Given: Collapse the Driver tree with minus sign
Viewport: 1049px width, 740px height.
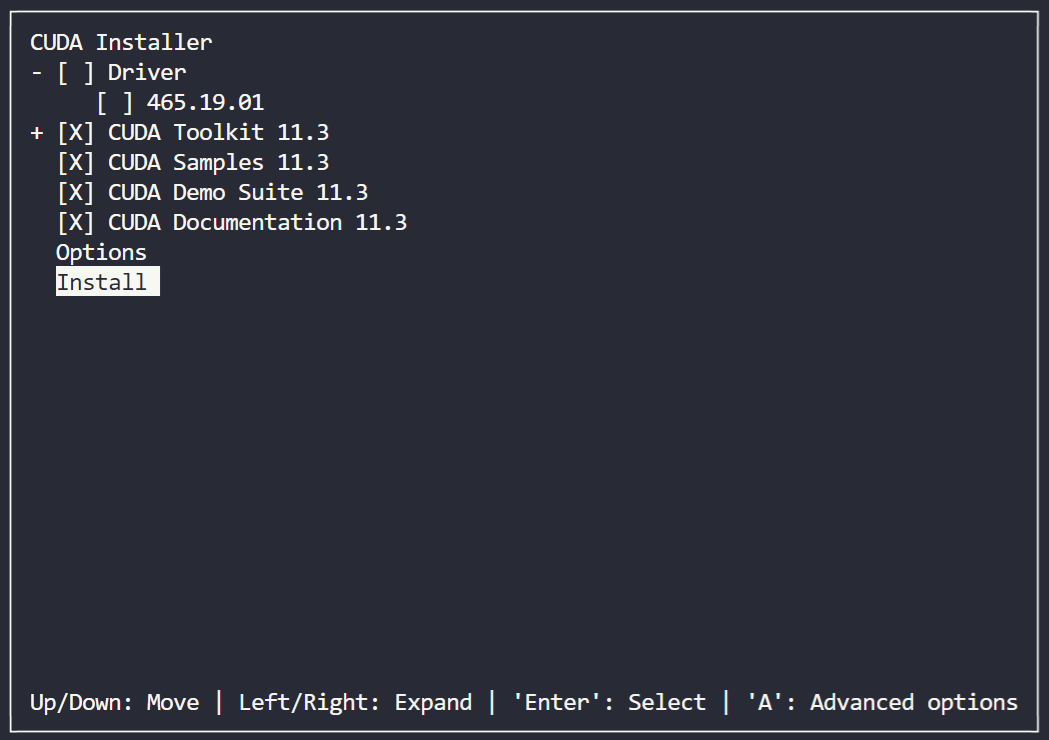Looking at the screenshot, I should pyautogui.click(x=37, y=72).
